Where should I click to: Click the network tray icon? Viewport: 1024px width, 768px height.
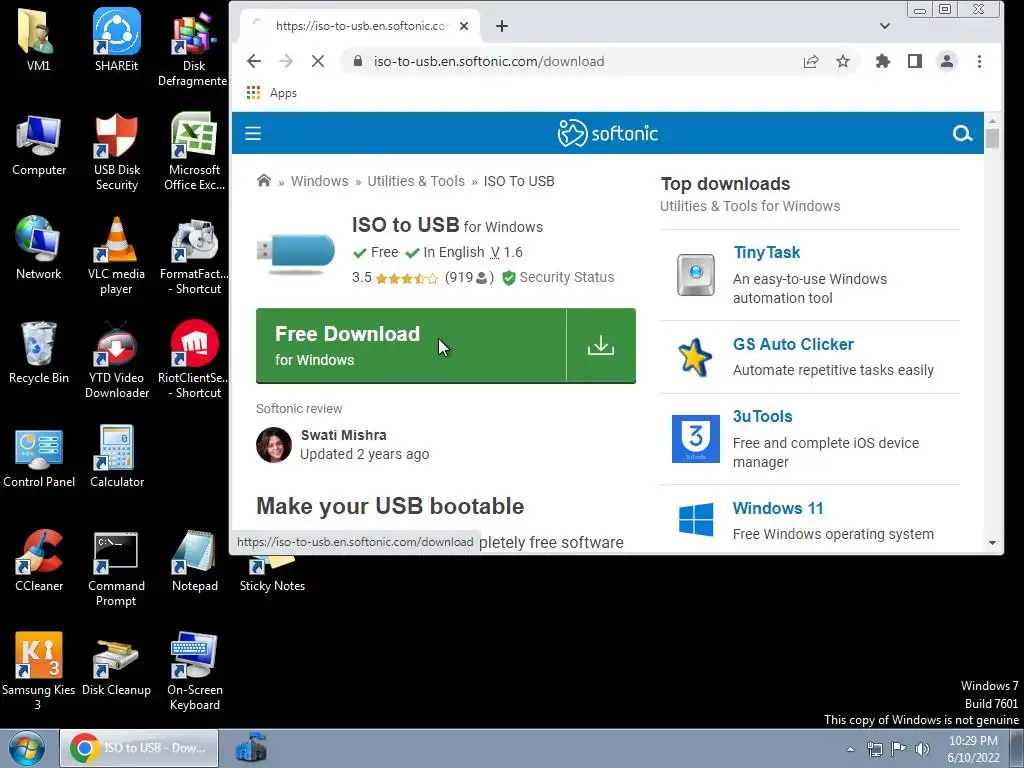pos(874,749)
